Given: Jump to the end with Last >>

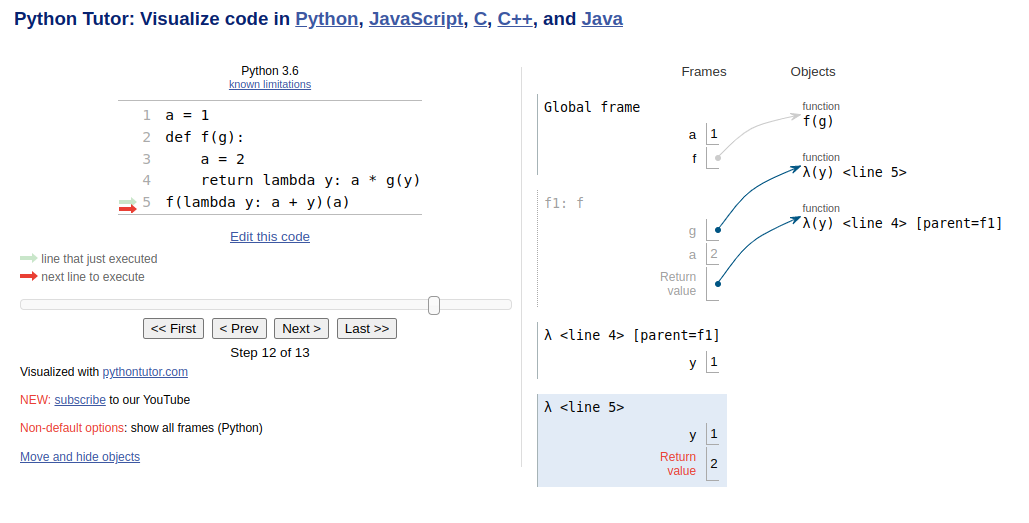Looking at the screenshot, I should click(x=367, y=328).
